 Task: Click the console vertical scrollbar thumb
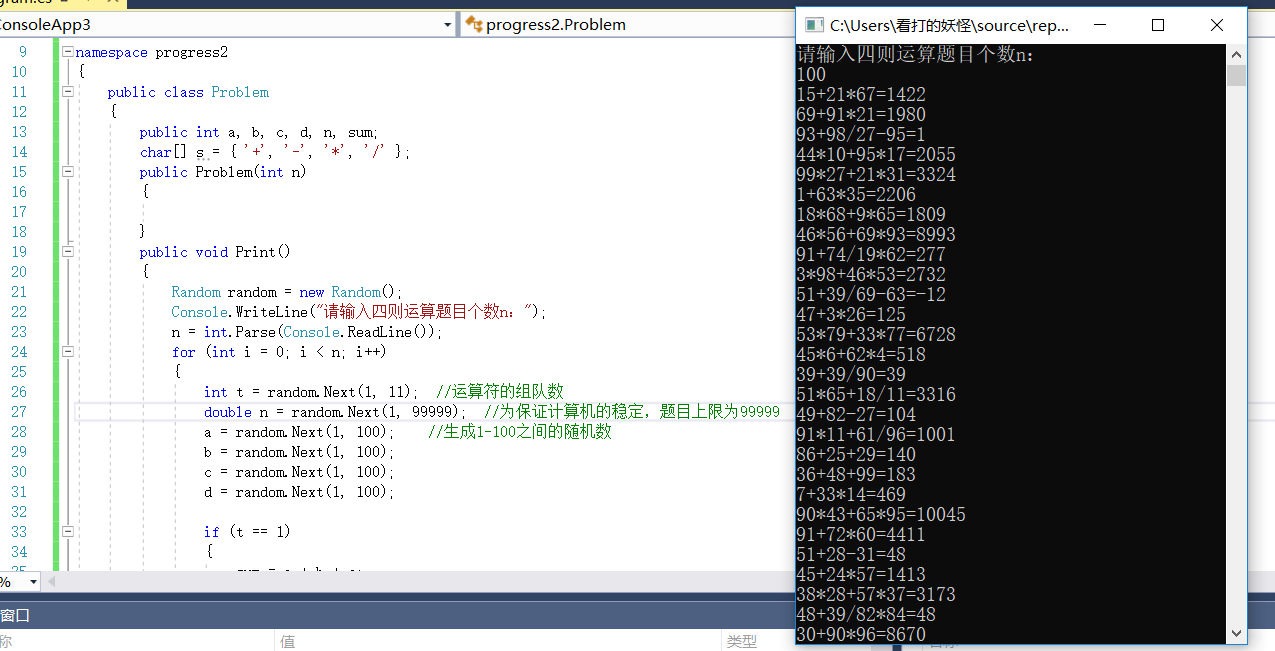click(x=1236, y=76)
